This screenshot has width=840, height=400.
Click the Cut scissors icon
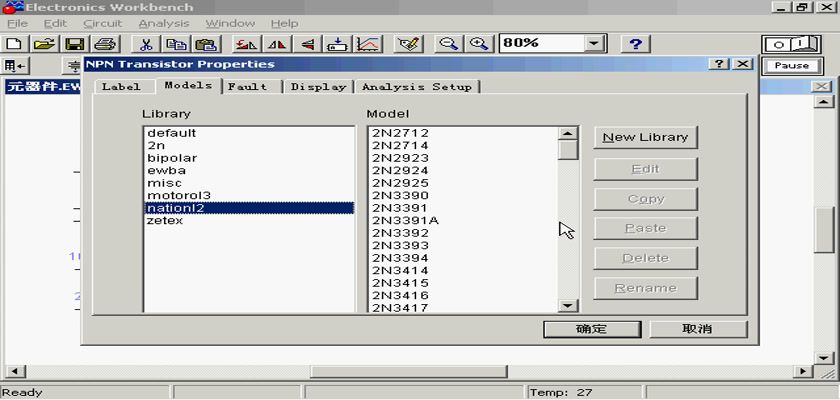tap(146, 44)
